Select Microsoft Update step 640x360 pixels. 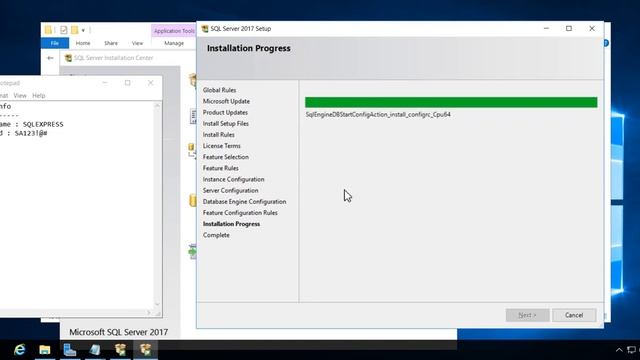coord(226,101)
